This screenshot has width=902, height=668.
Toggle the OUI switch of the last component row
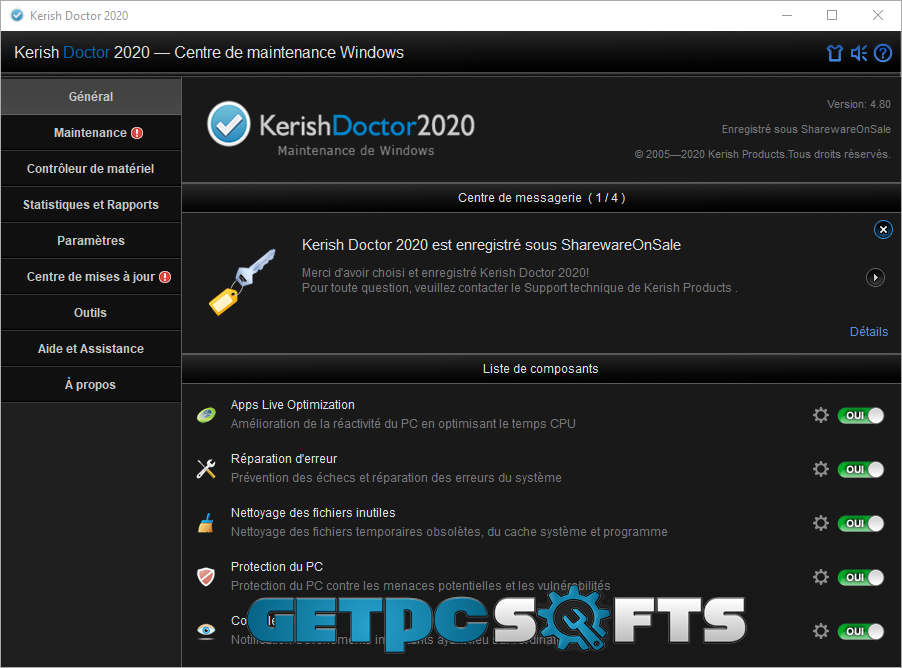coord(861,632)
